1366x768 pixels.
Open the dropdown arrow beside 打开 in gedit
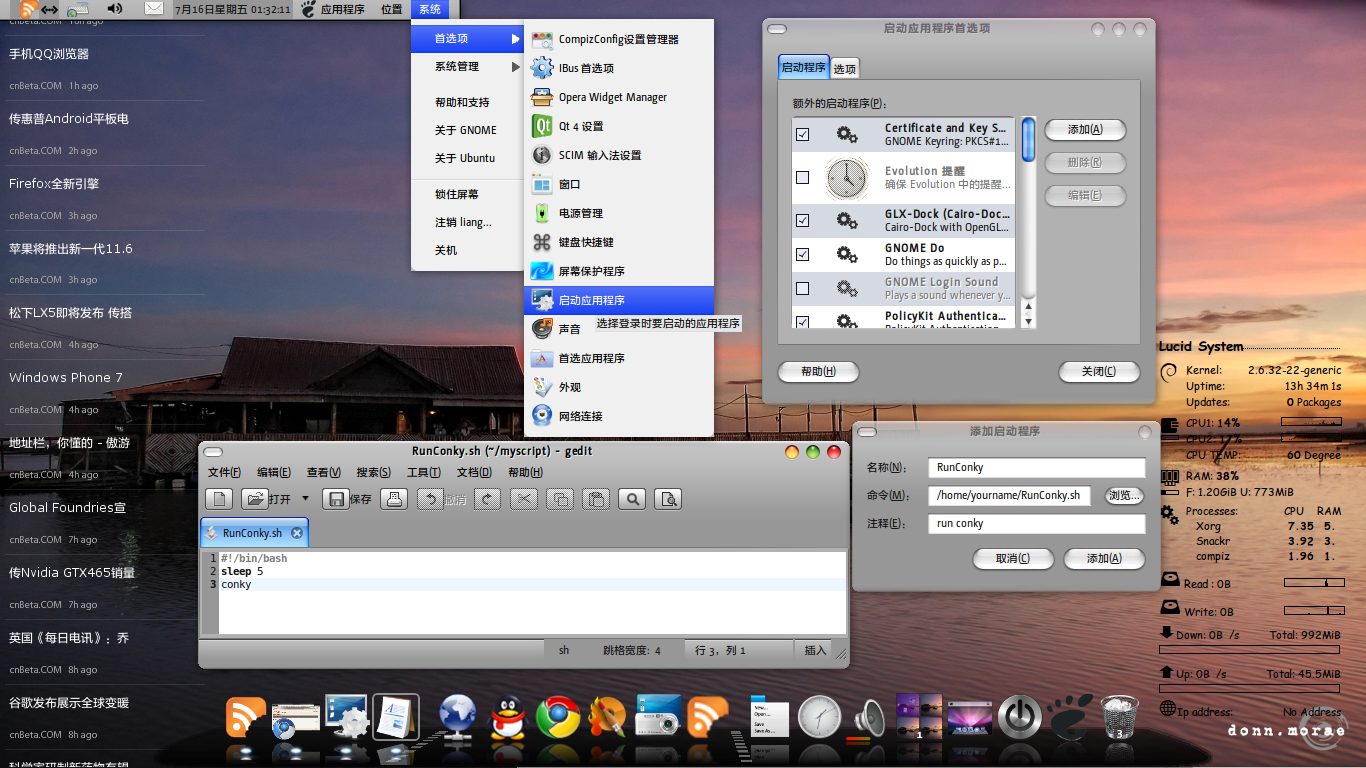(305, 499)
